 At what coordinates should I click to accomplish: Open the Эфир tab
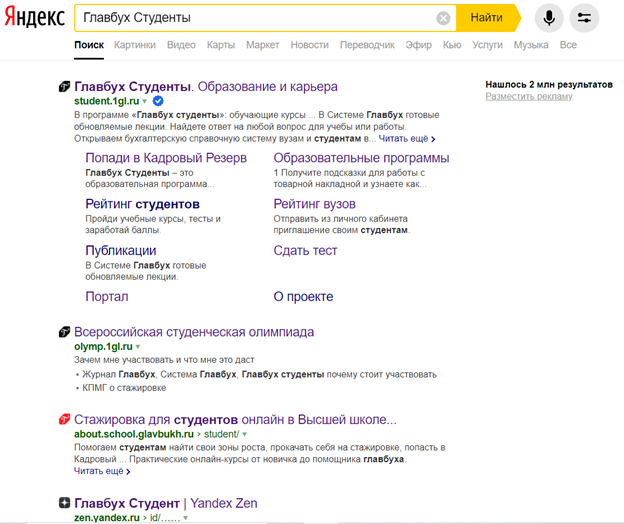click(x=419, y=45)
